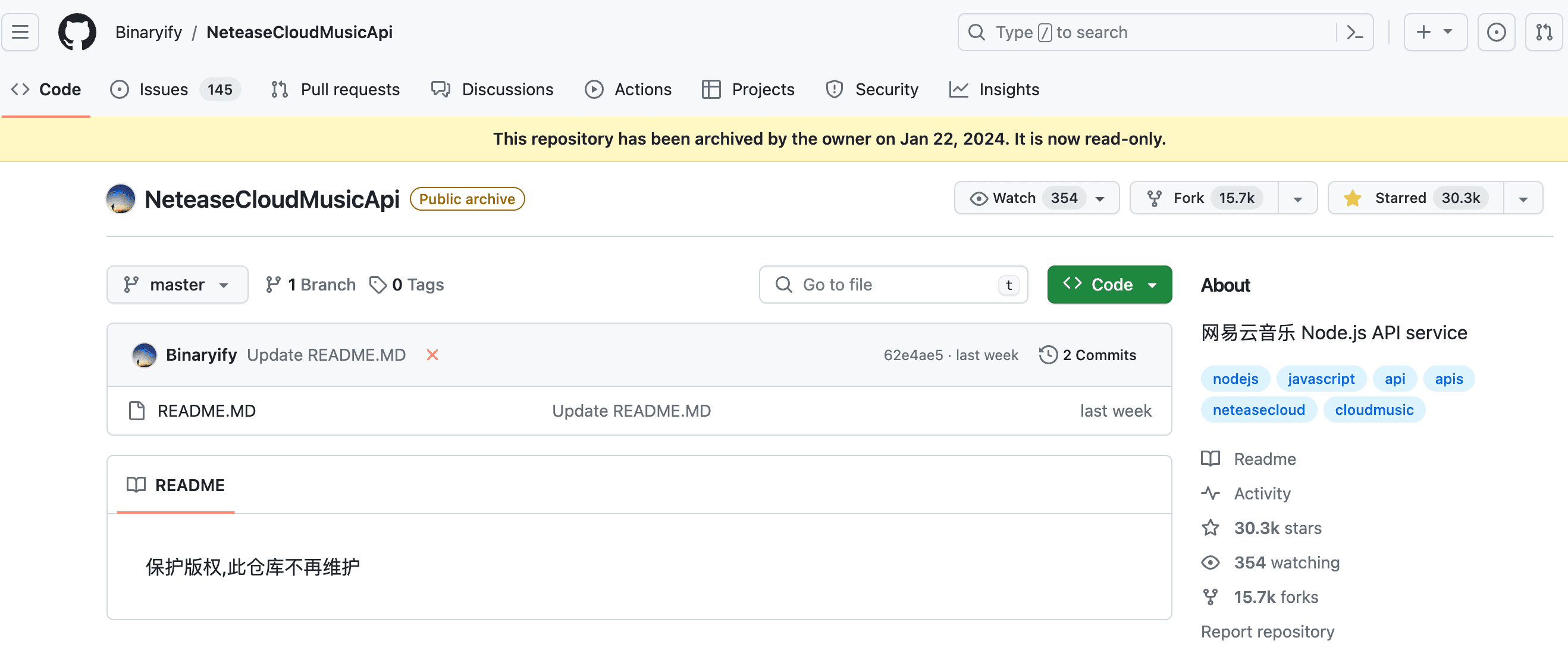1568x650 pixels.
Task: Expand the create new plus dropdown
Action: (1435, 32)
